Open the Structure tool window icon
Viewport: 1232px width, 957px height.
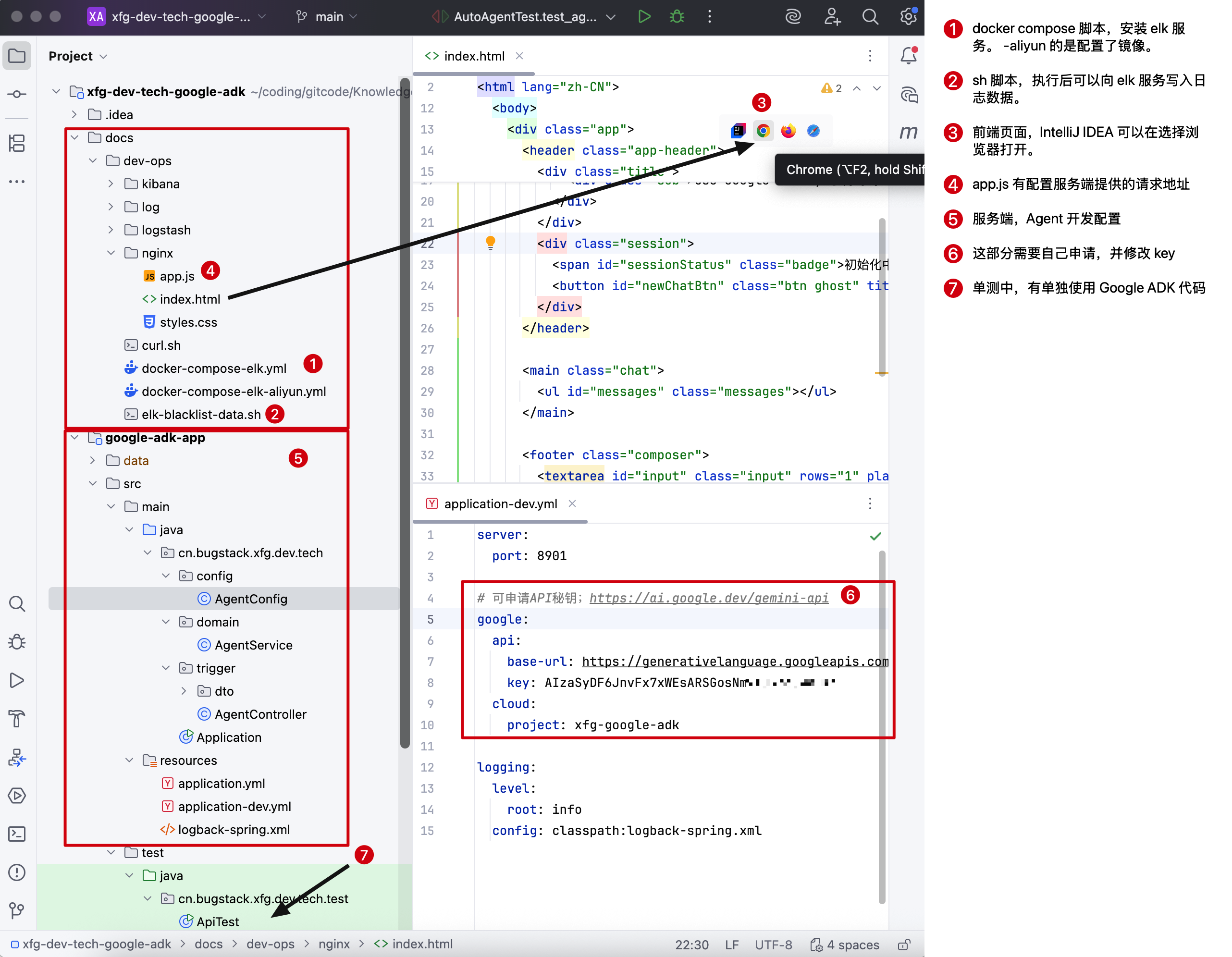click(x=17, y=143)
